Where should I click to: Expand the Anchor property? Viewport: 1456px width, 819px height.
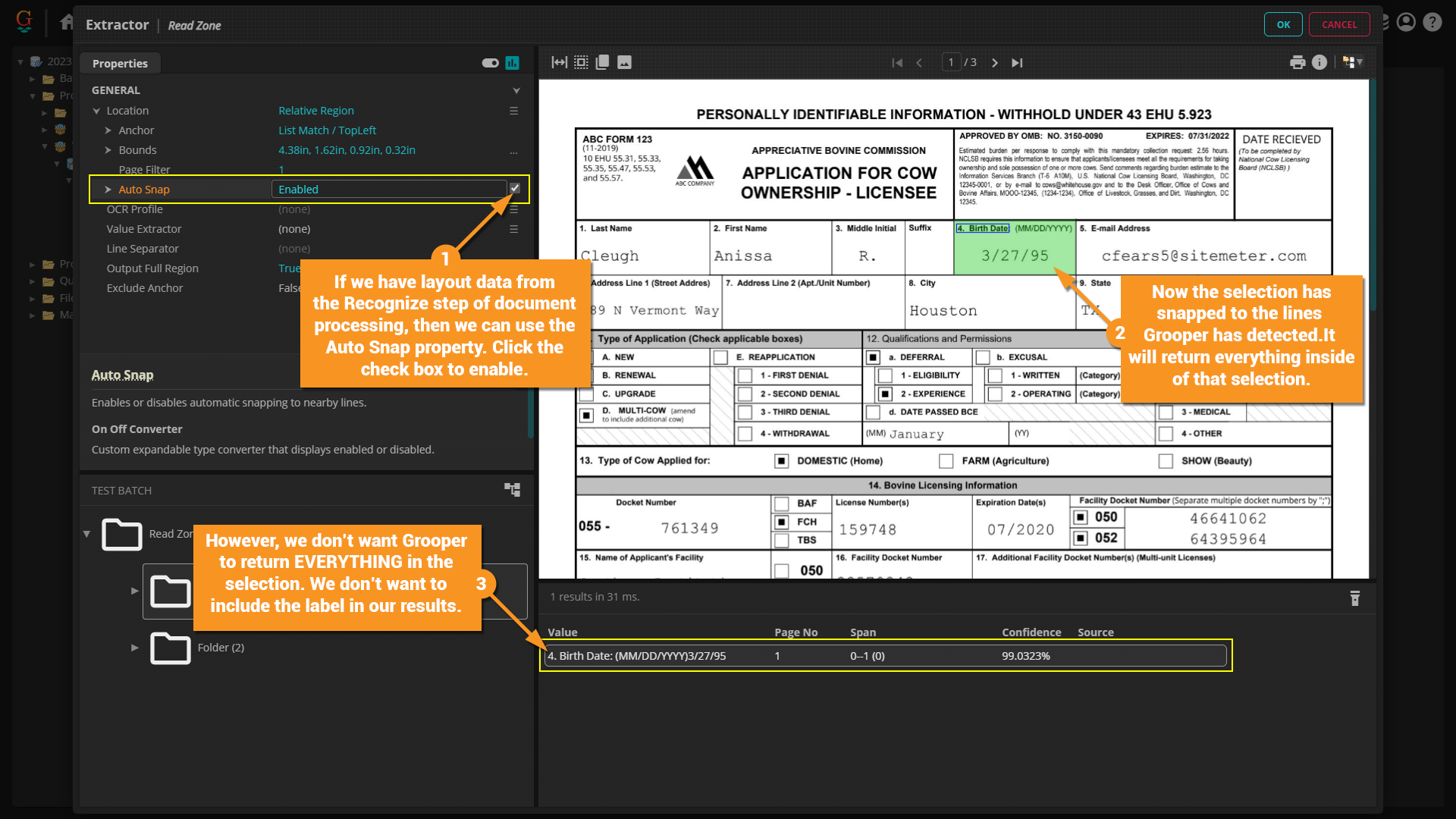click(x=108, y=130)
